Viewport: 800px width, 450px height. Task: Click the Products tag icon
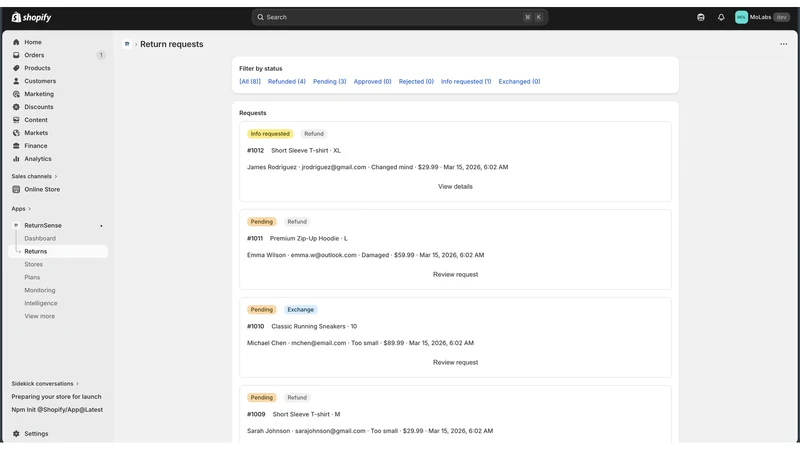[16, 68]
